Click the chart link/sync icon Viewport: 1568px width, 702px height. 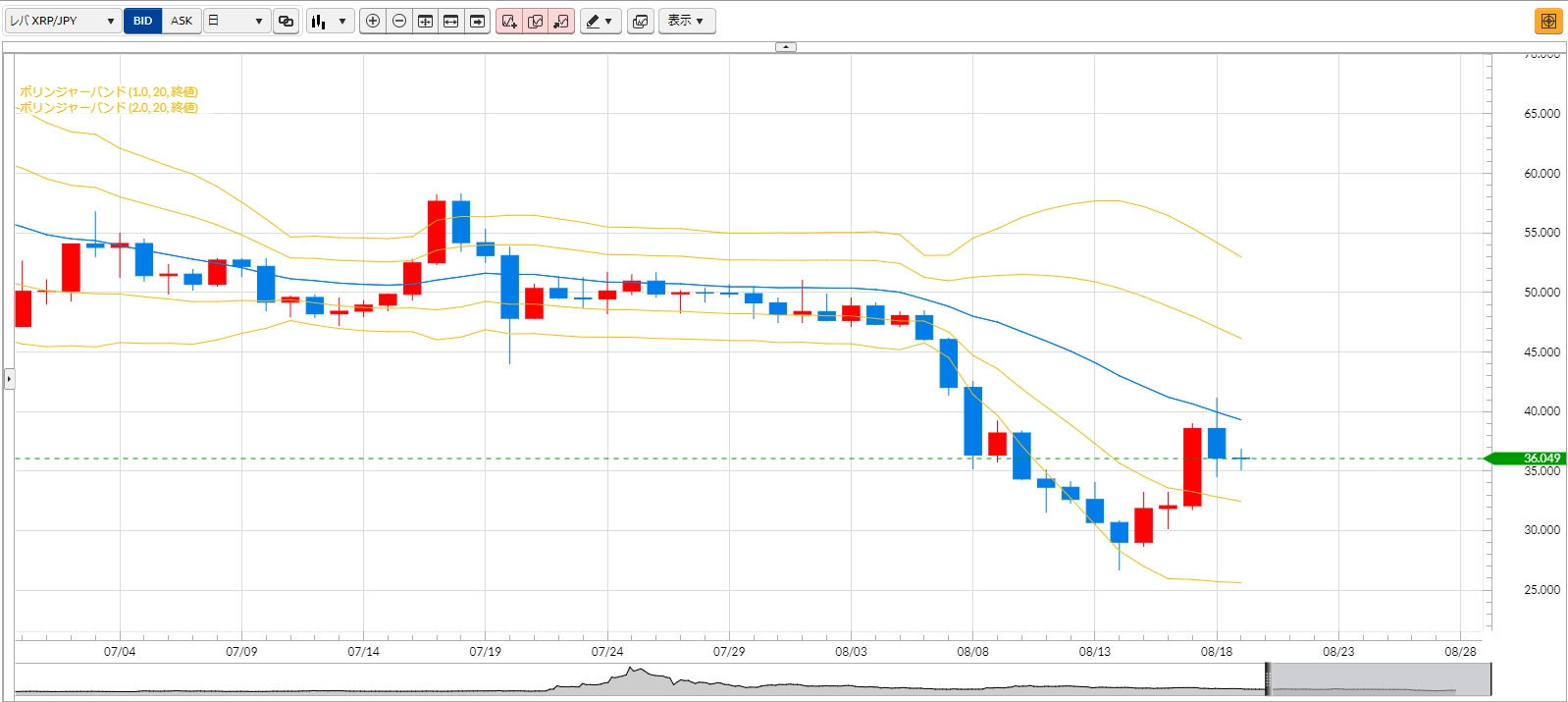pos(286,21)
